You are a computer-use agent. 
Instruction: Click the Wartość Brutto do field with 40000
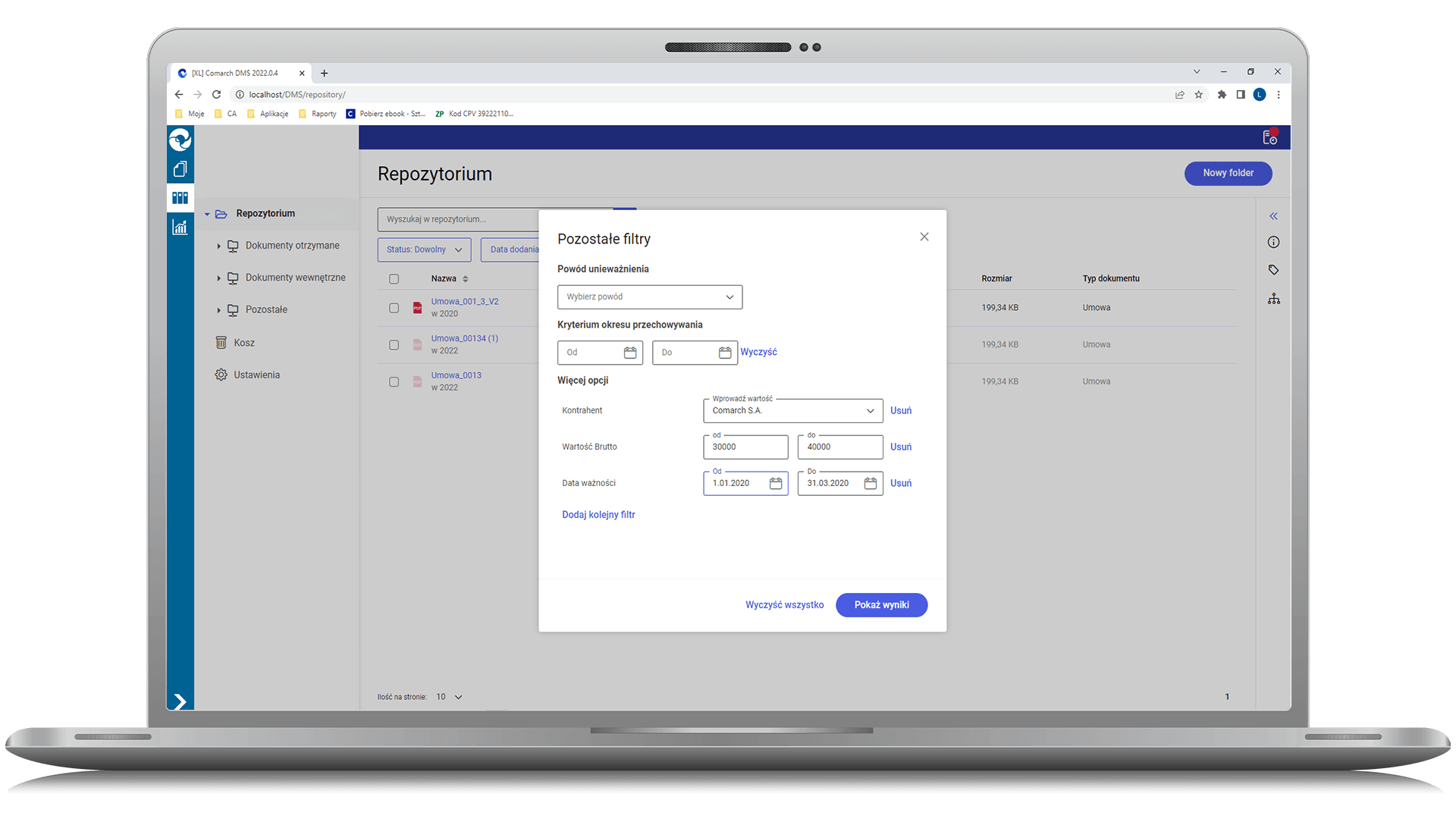[x=840, y=447]
